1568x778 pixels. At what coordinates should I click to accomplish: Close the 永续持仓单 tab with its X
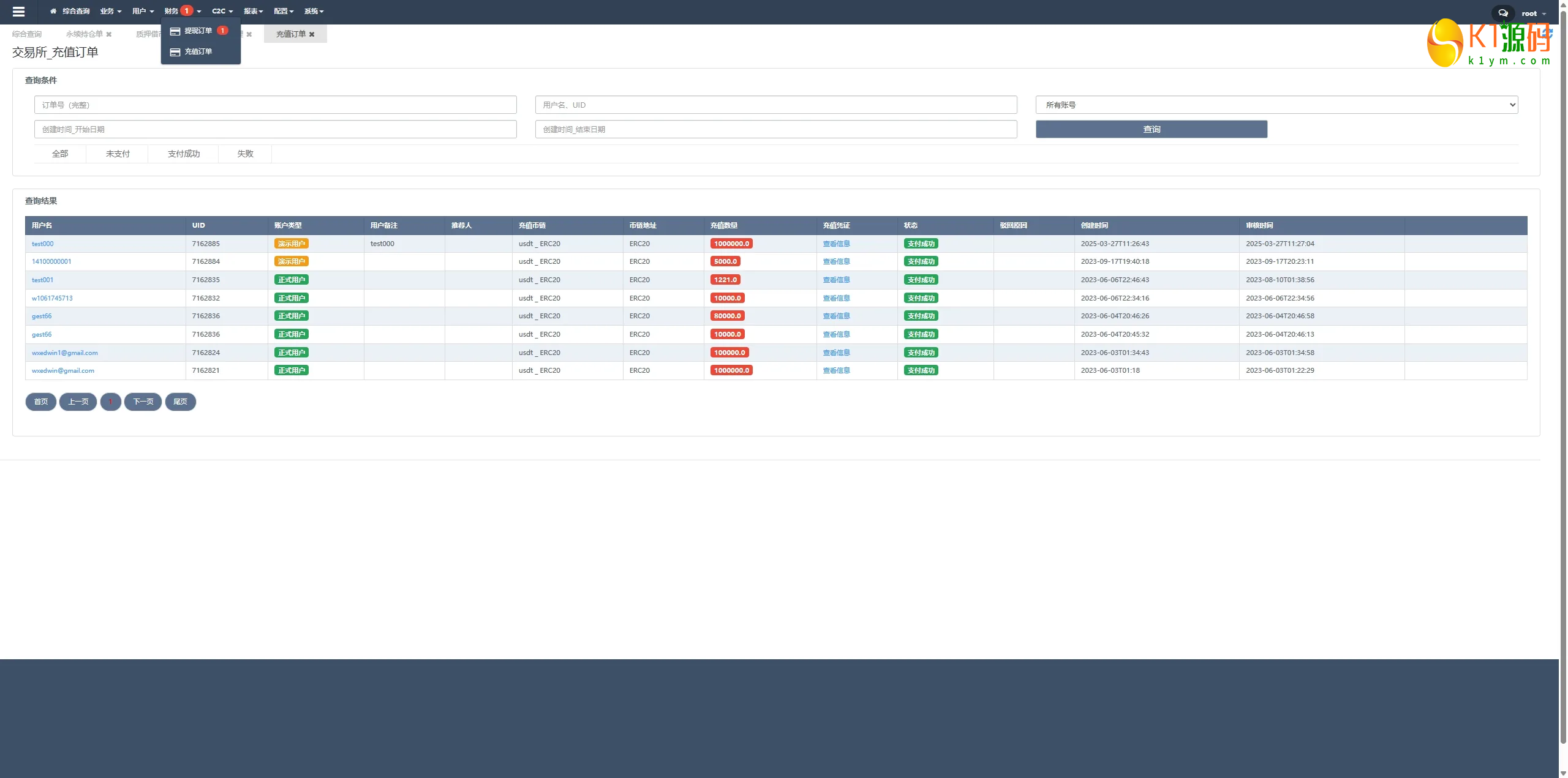click(109, 34)
